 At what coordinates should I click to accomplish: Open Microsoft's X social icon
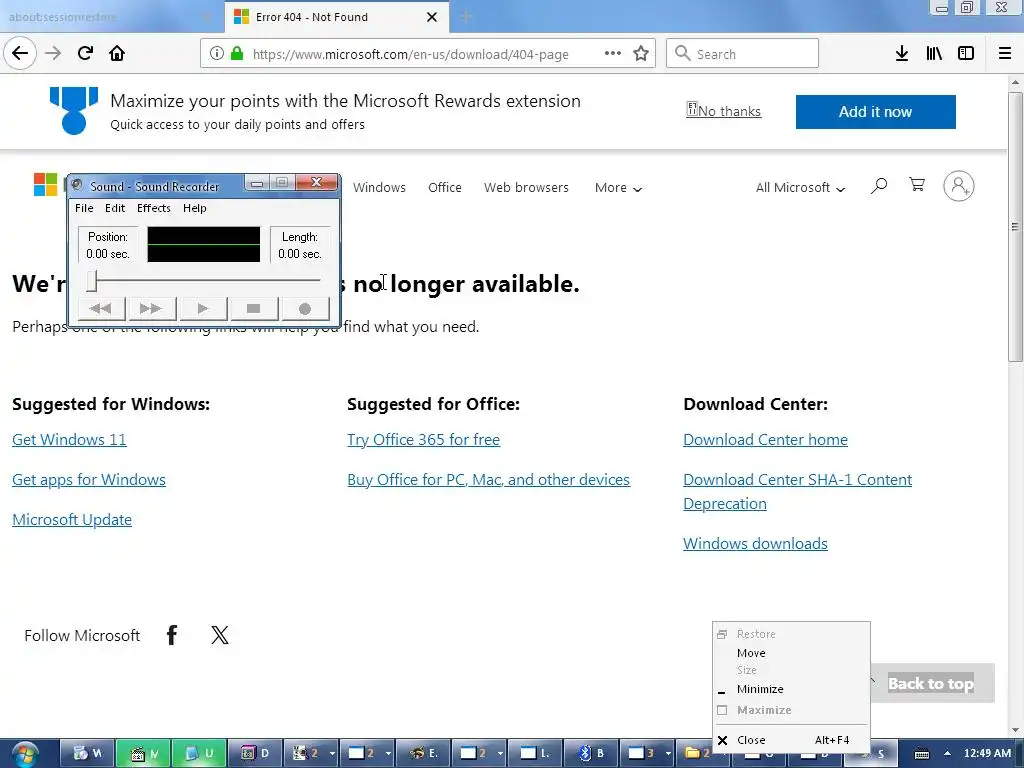click(220, 635)
